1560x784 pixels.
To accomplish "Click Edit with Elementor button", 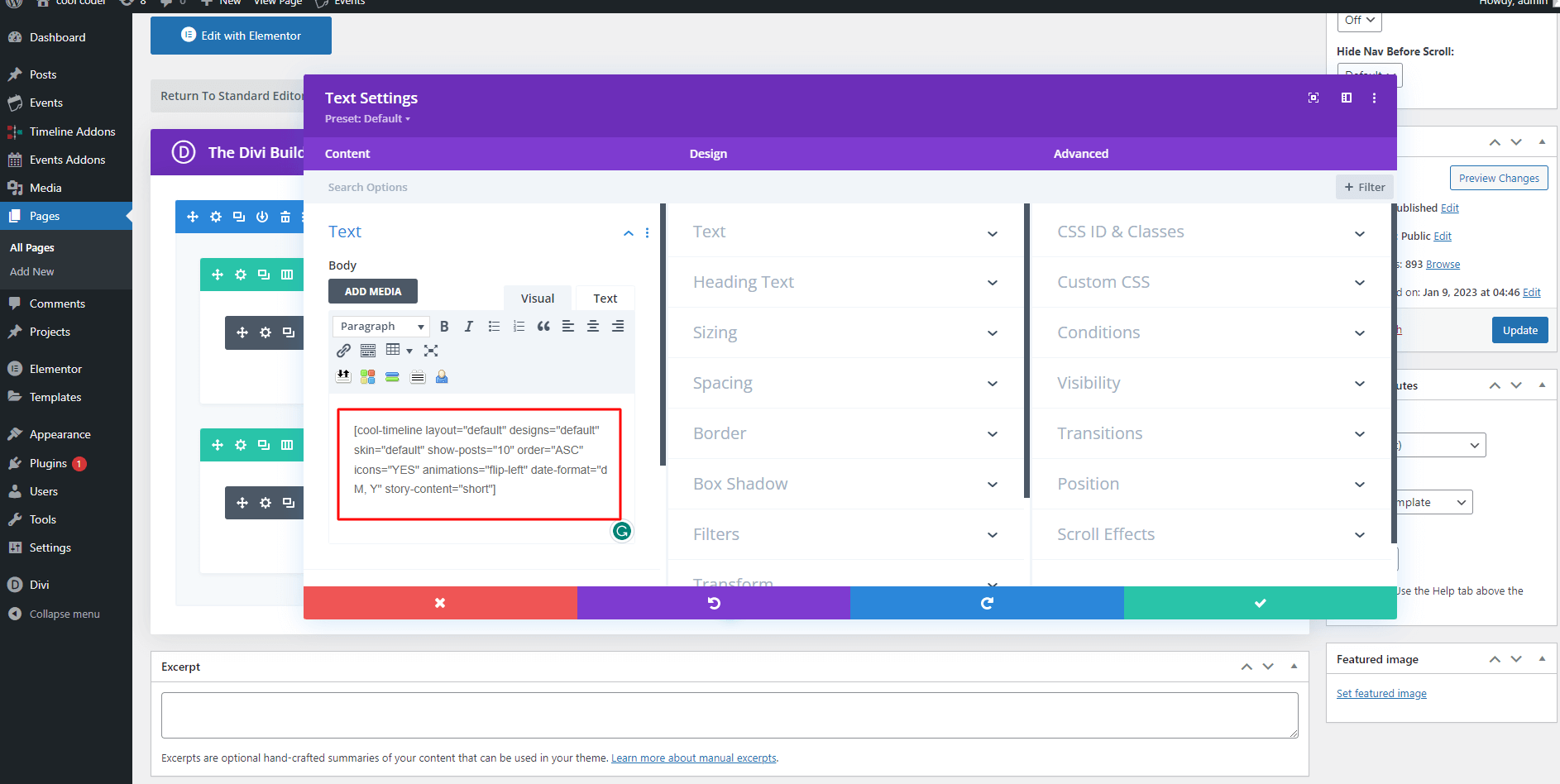I will tap(241, 36).
